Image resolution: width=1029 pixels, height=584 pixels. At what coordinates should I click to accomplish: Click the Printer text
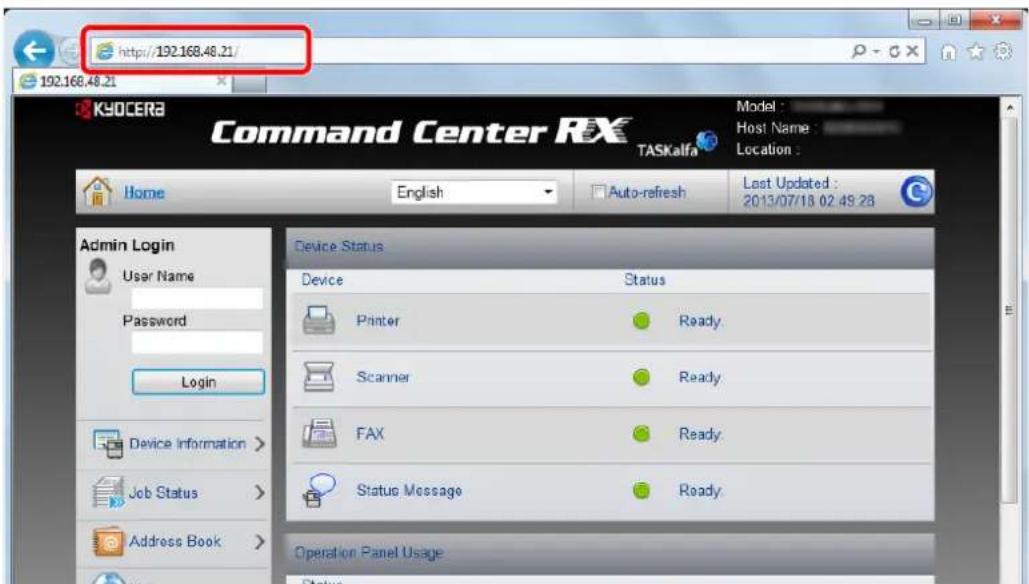(377, 321)
